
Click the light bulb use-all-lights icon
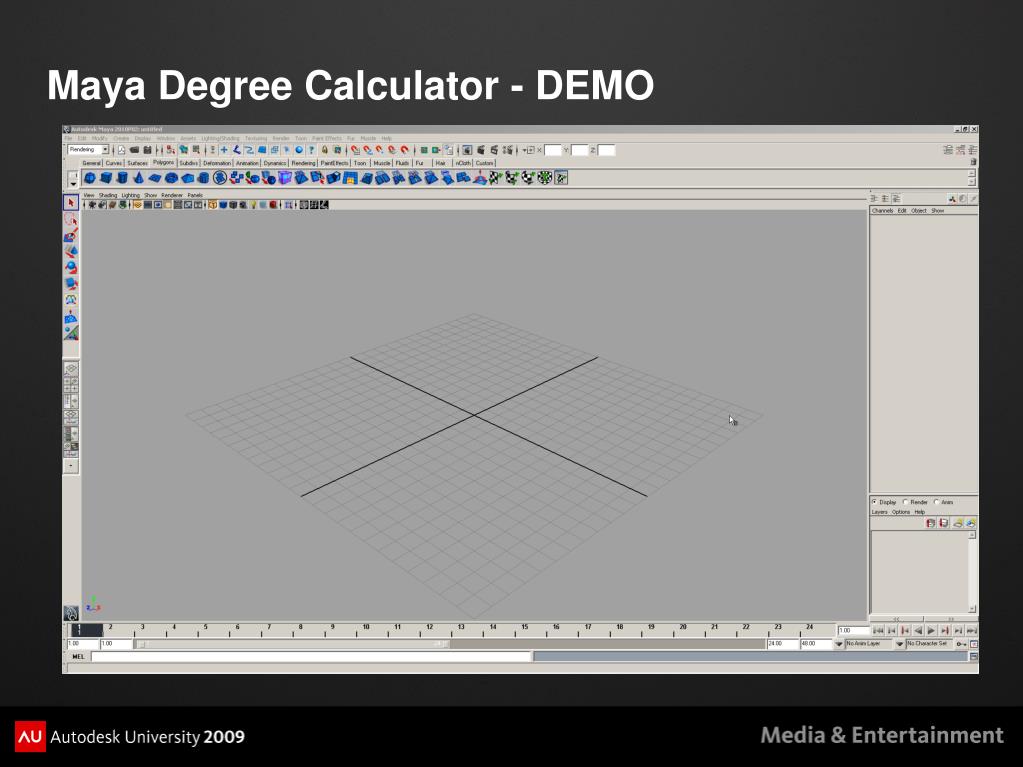(253, 205)
